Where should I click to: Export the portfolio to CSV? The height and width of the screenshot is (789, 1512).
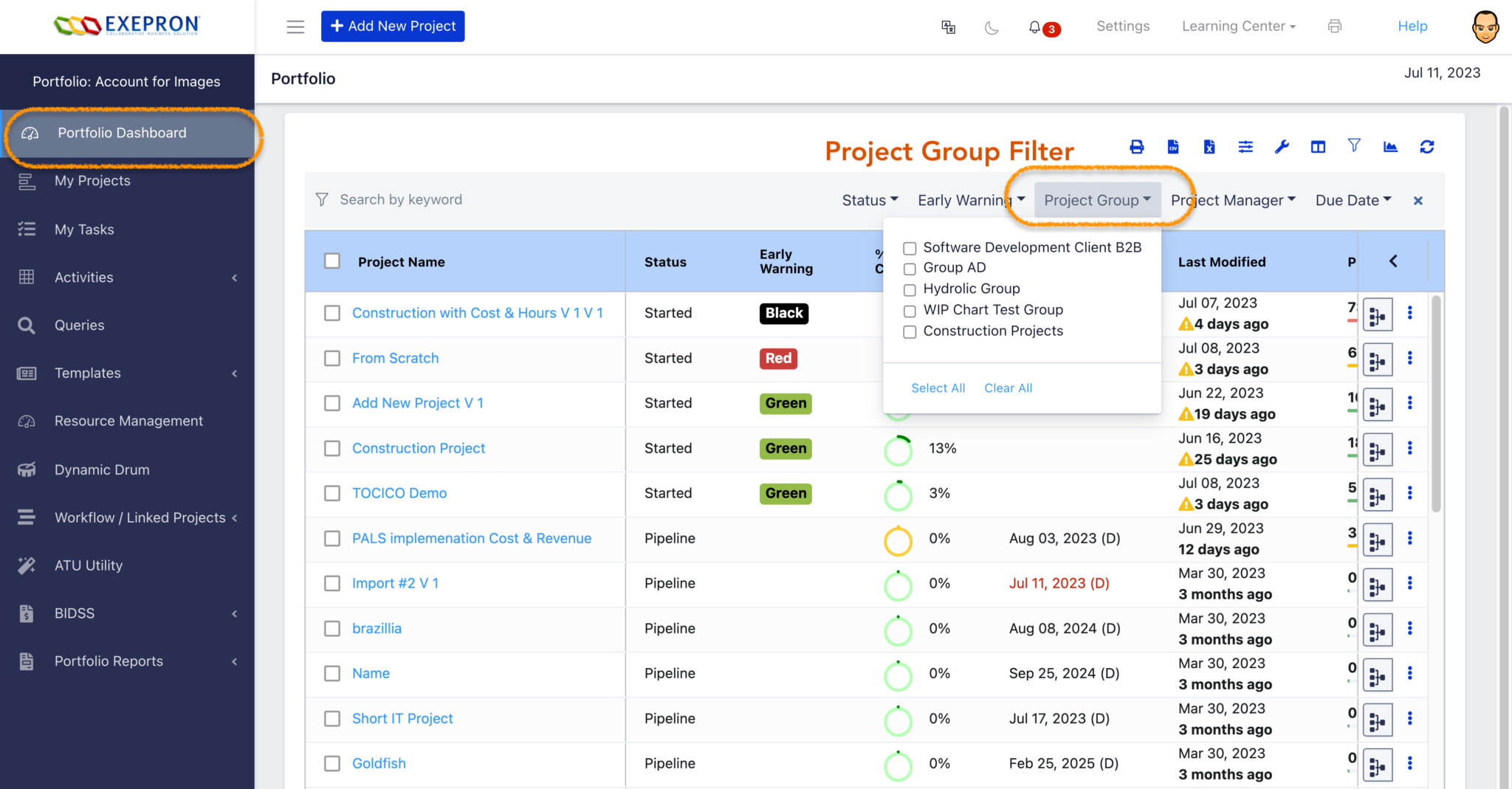point(1172,146)
